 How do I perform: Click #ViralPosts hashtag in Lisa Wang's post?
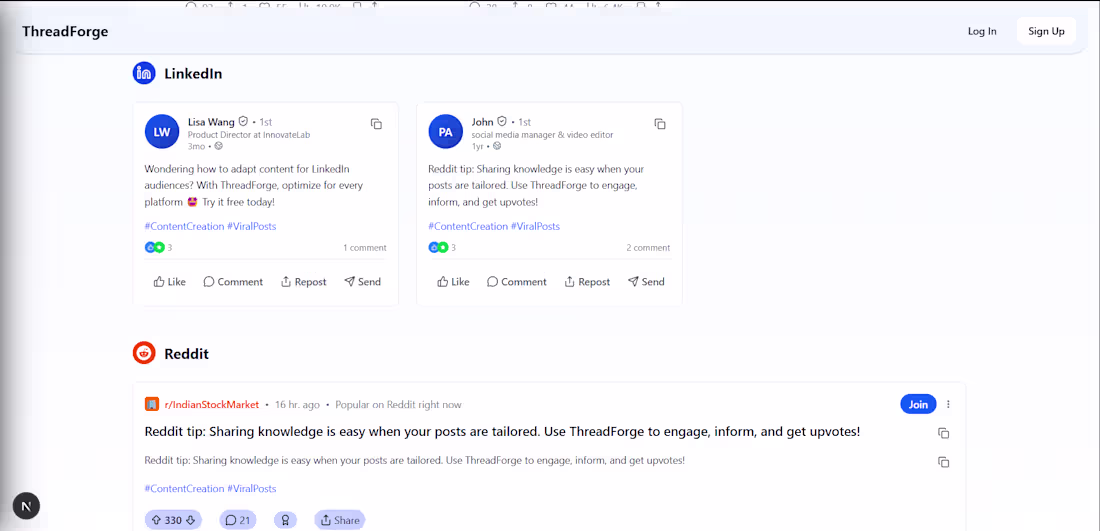[x=251, y=227]
